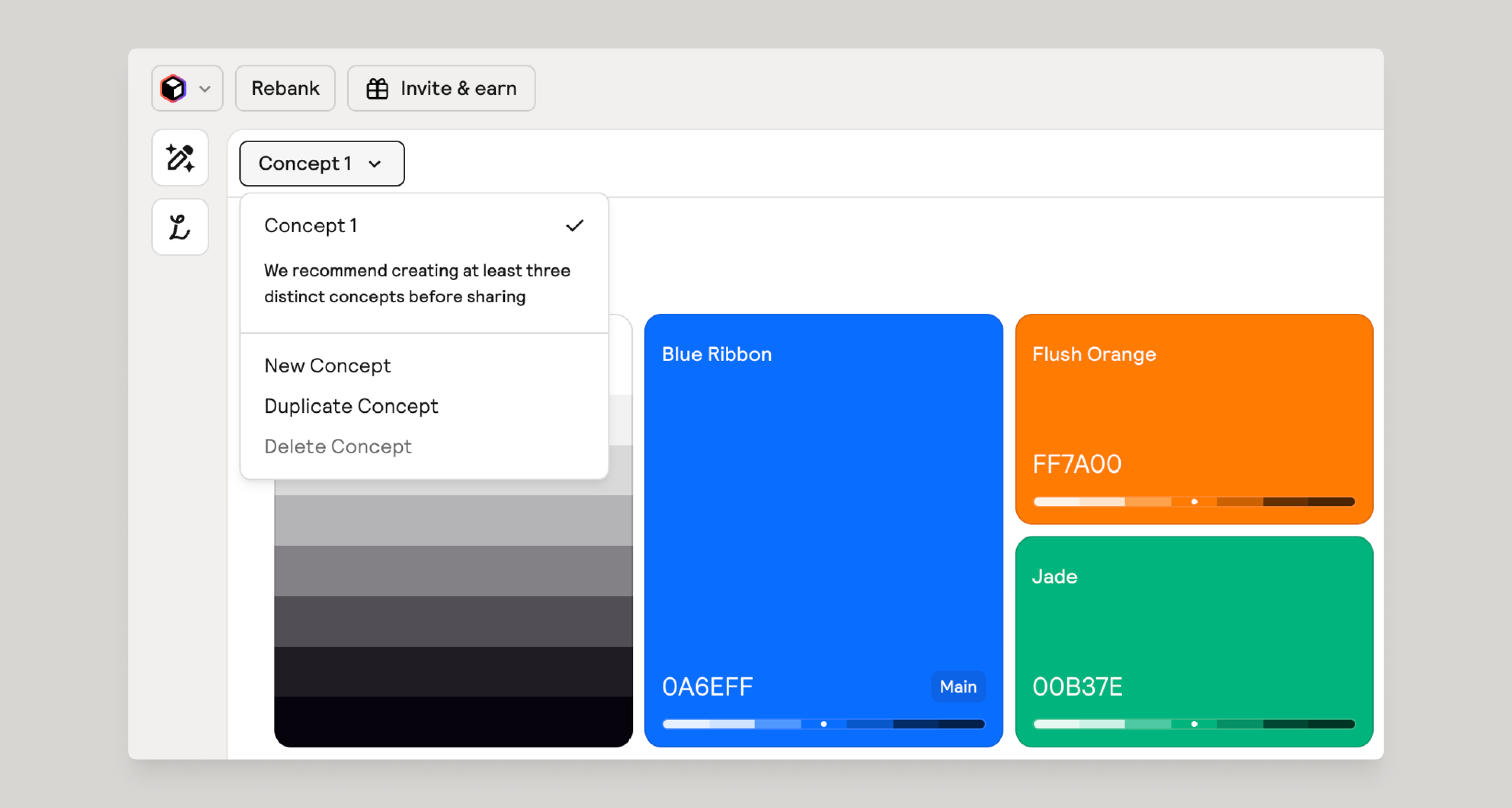Choose Duplicate Concept from the menu
Screen dimensions: 1512x808
pos(351,406)
